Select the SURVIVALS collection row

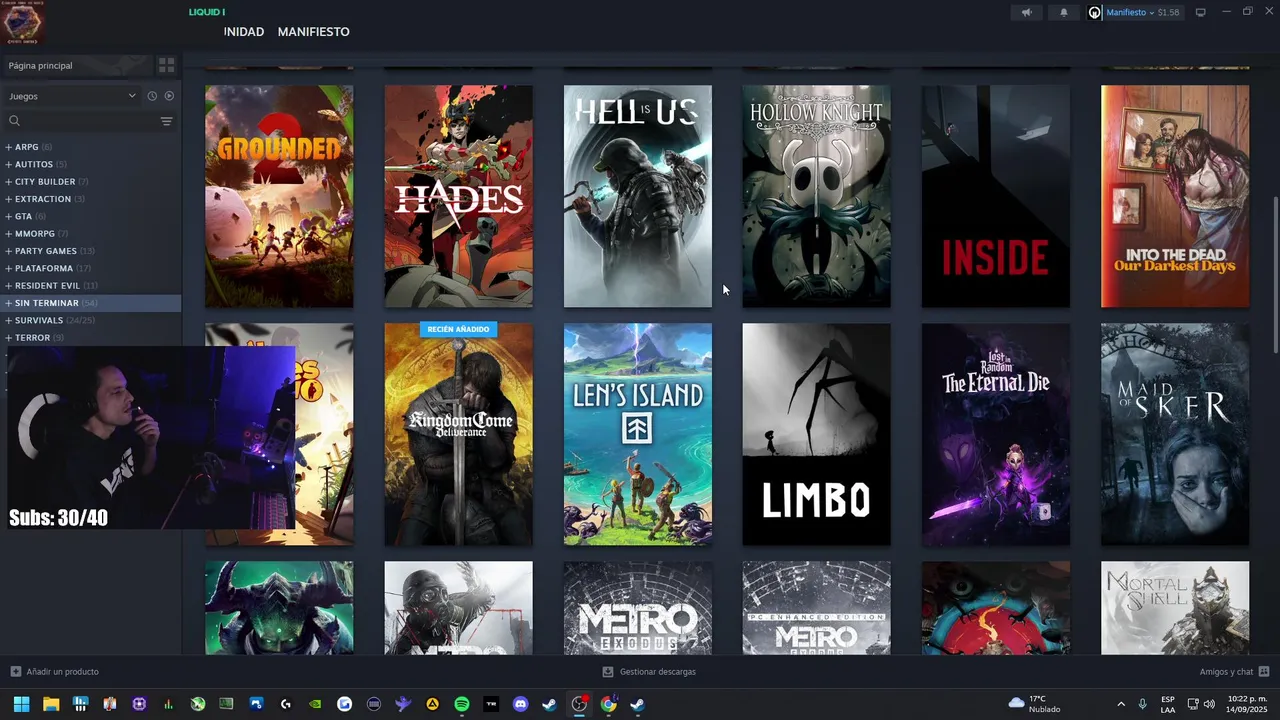click(91, 320)
